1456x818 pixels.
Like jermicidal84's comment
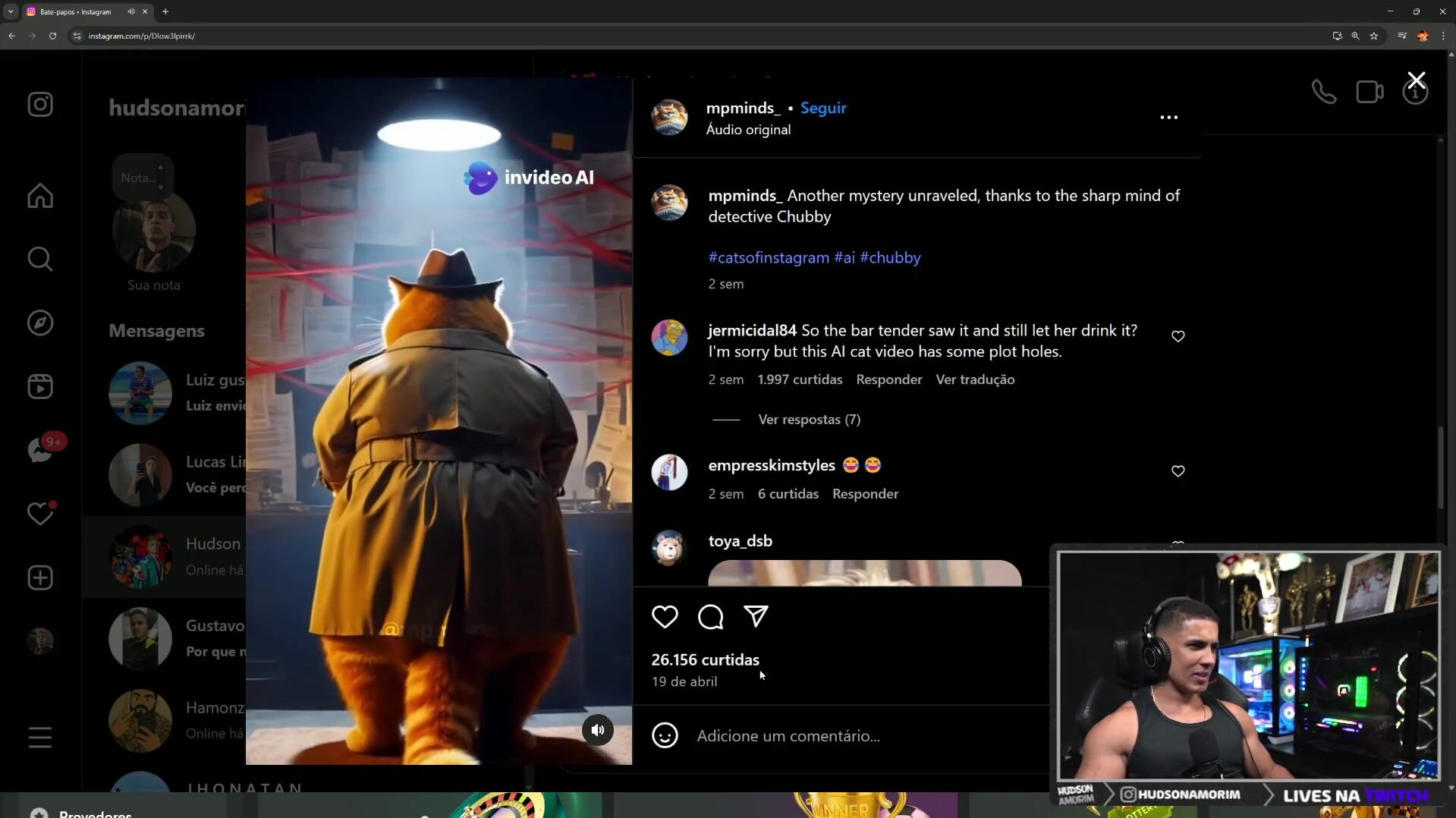pos(1178,336)
